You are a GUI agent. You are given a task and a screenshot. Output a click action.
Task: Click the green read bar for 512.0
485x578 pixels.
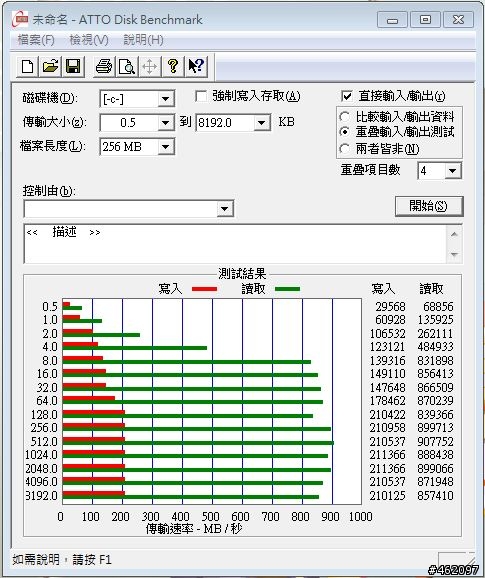point(198,443)
